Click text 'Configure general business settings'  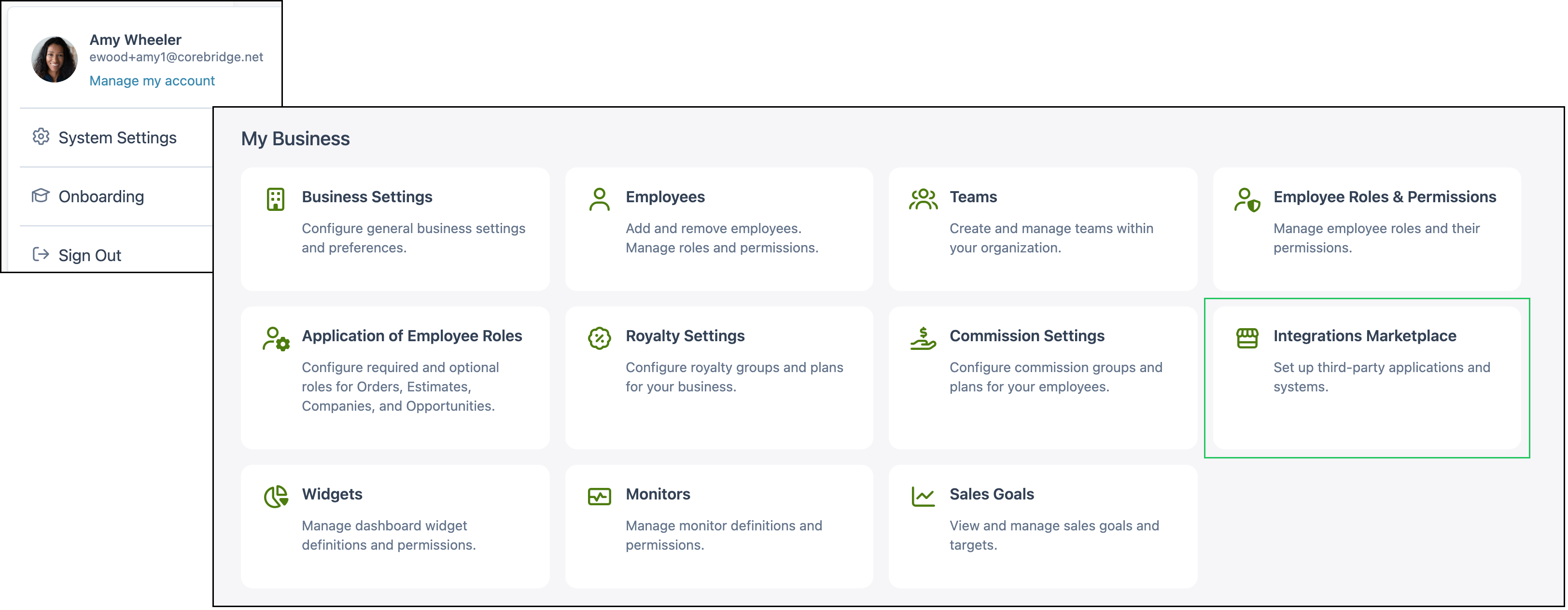(x=413, y=228)
